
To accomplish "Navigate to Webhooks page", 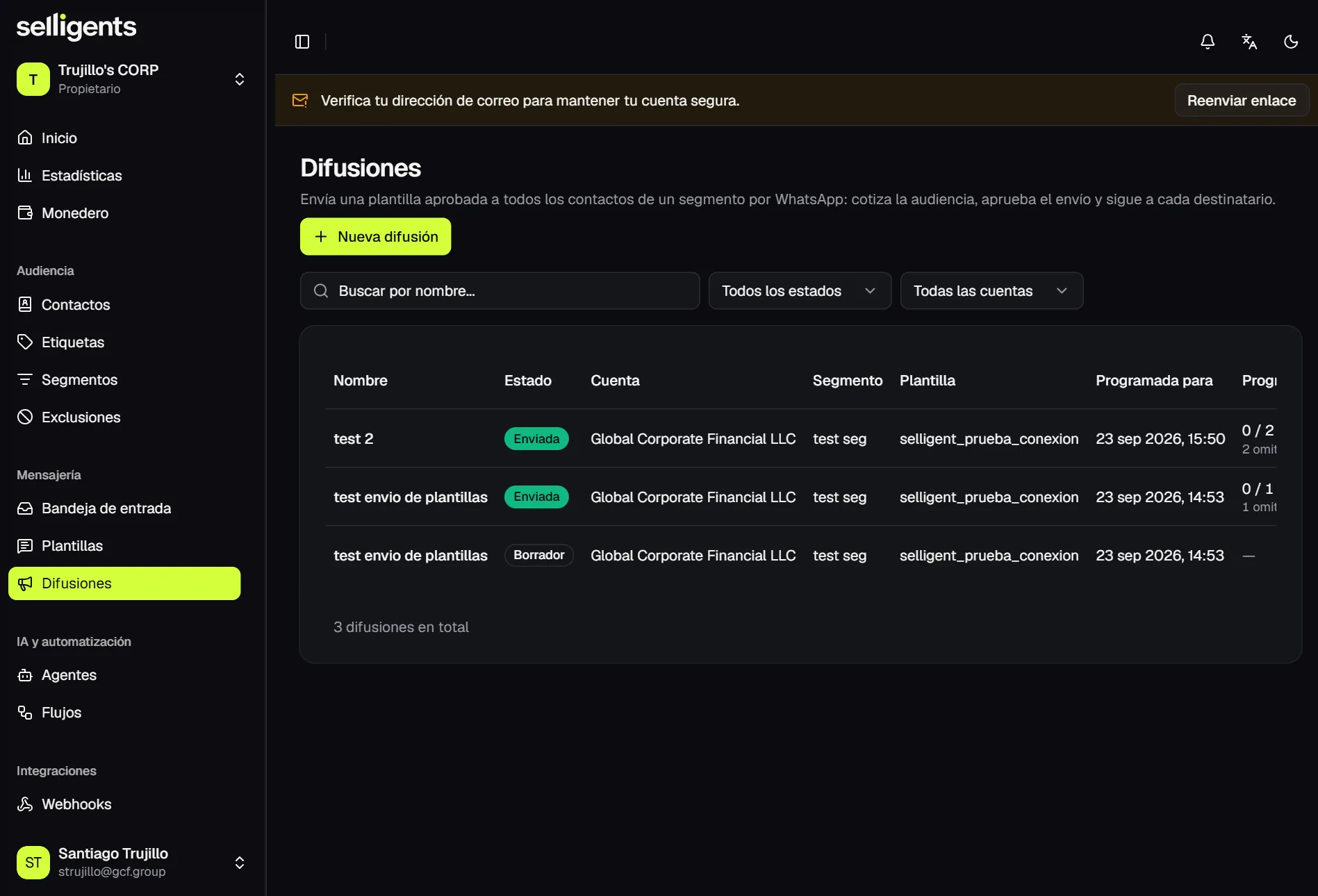I will pos(124,804).
